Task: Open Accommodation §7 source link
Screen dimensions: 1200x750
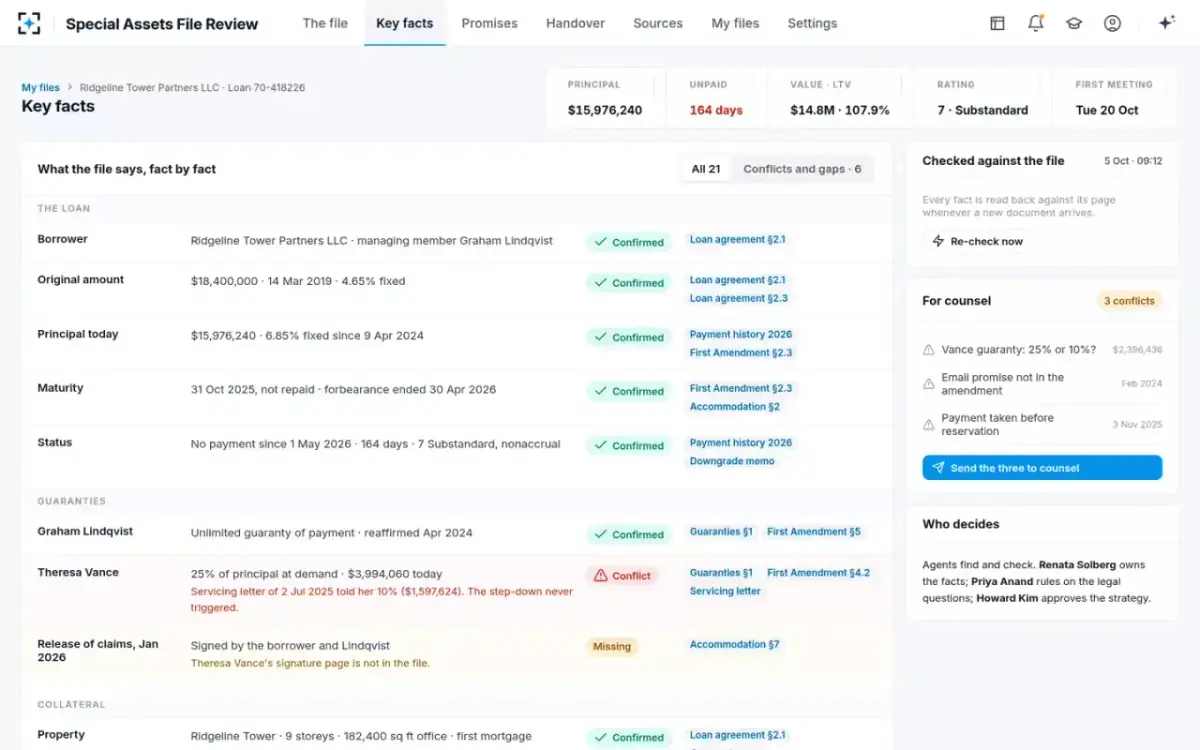Action: tap(734, 645)
